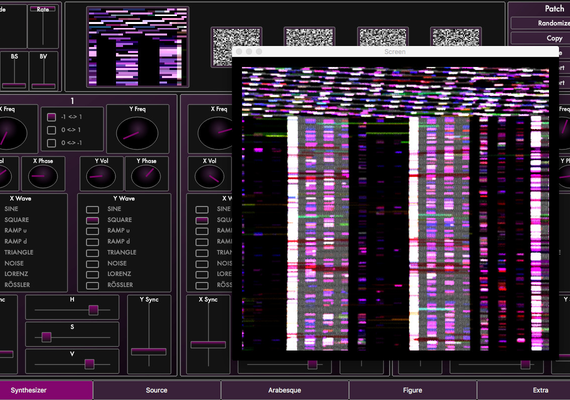Click the second oscillator's X Vol knob
Viewport: 570px width, 400px height.
coord(209,176)
